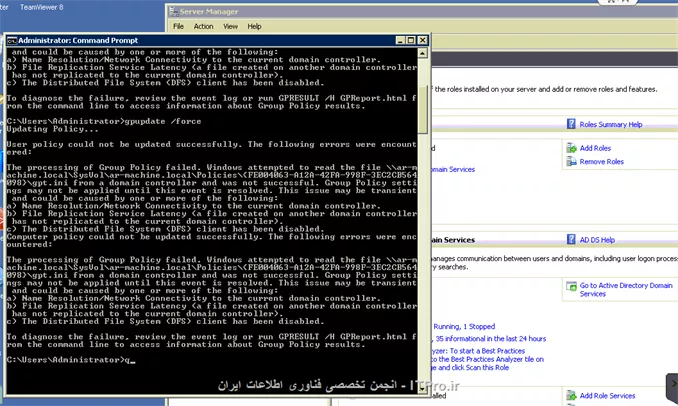
Task: Click the Go to Active Directory Domain Services icon
Action: point(572,286)
